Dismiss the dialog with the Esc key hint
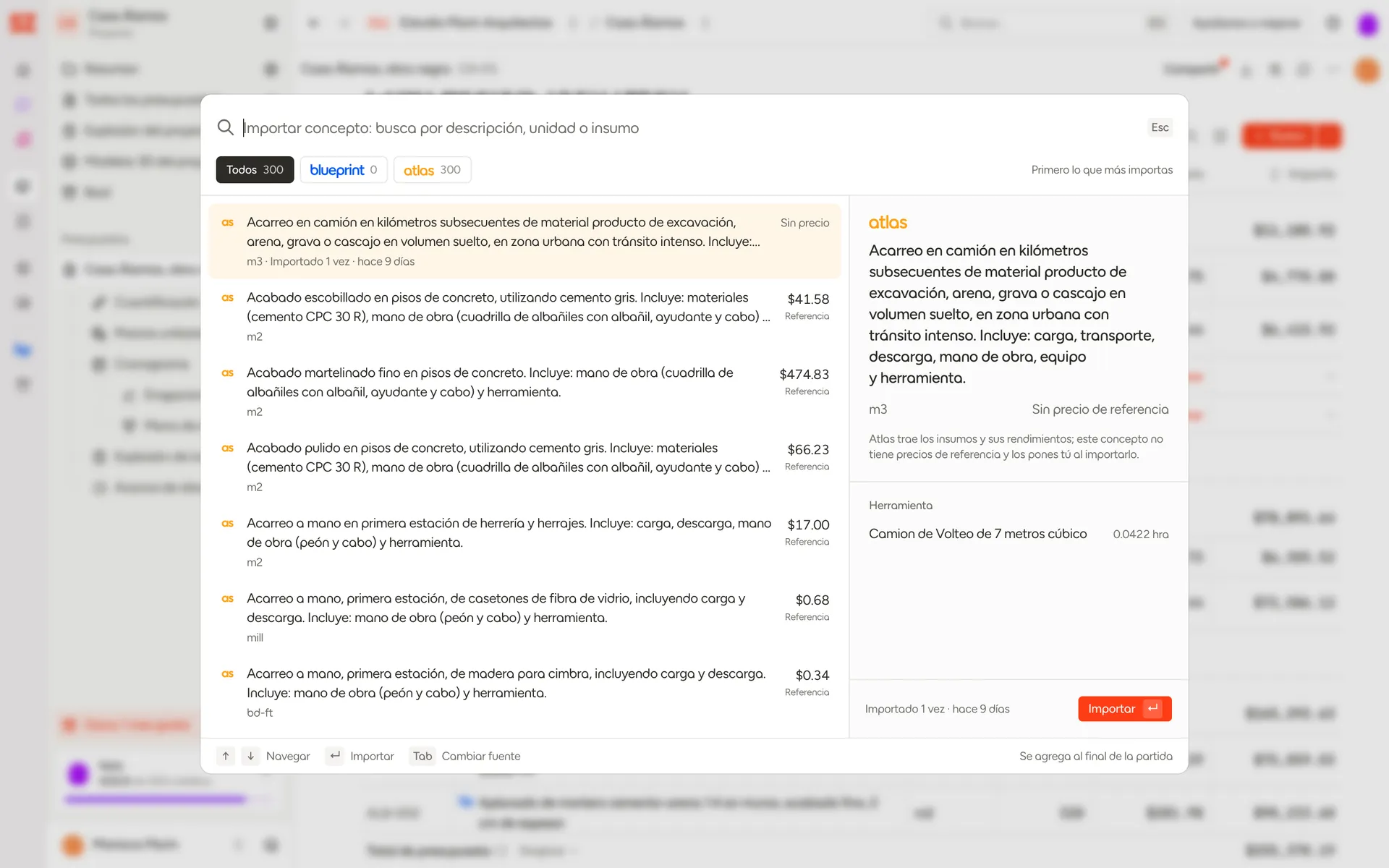Screen dimensions: 1389x868 pyautogui.click(x=1160, y=127)
